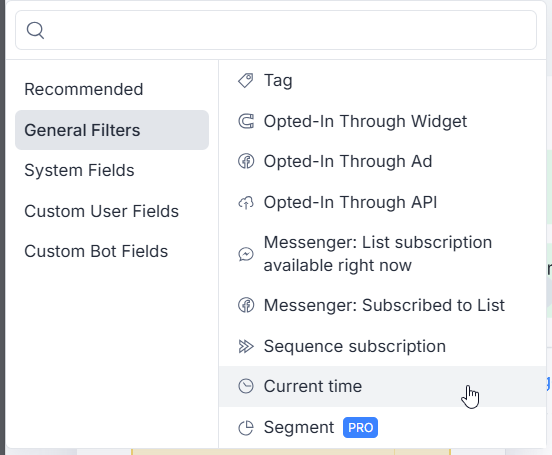
Task: Click the Messenger chat bubble icon
Action: pyautogui.click(x=246, y=254)
